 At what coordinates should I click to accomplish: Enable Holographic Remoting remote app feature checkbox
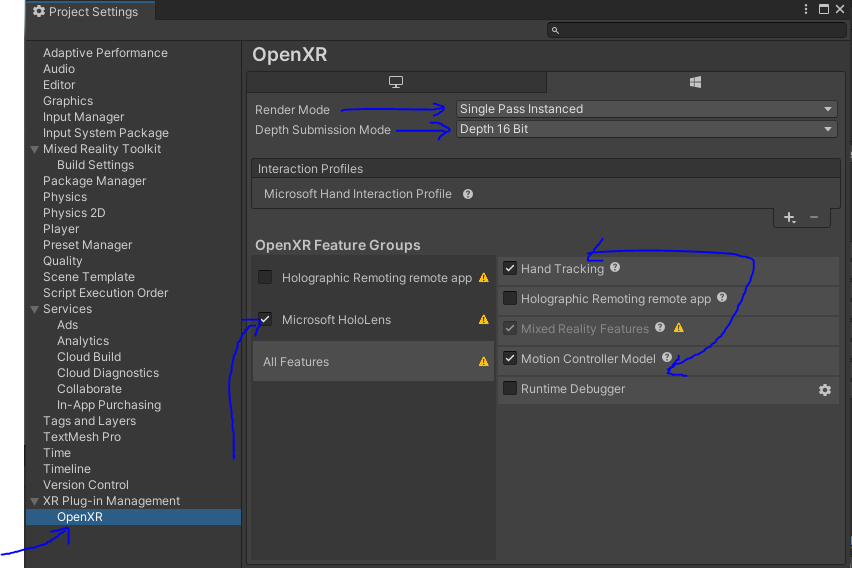point(510,298)
